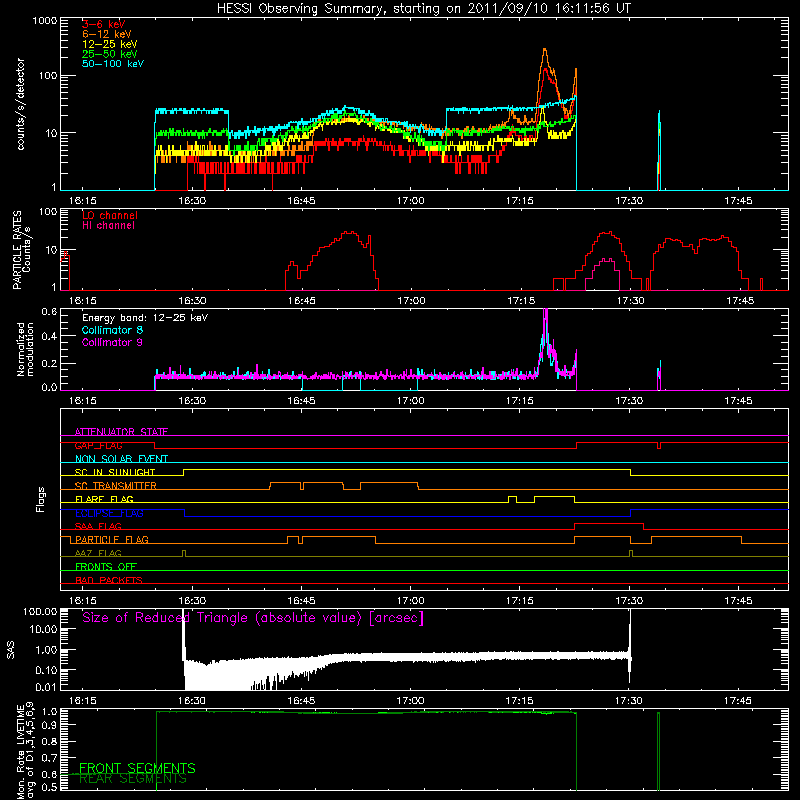Select Collimator 8 legend entry
Viewport: 800px width, 800px height.
(x=112, y=330)
